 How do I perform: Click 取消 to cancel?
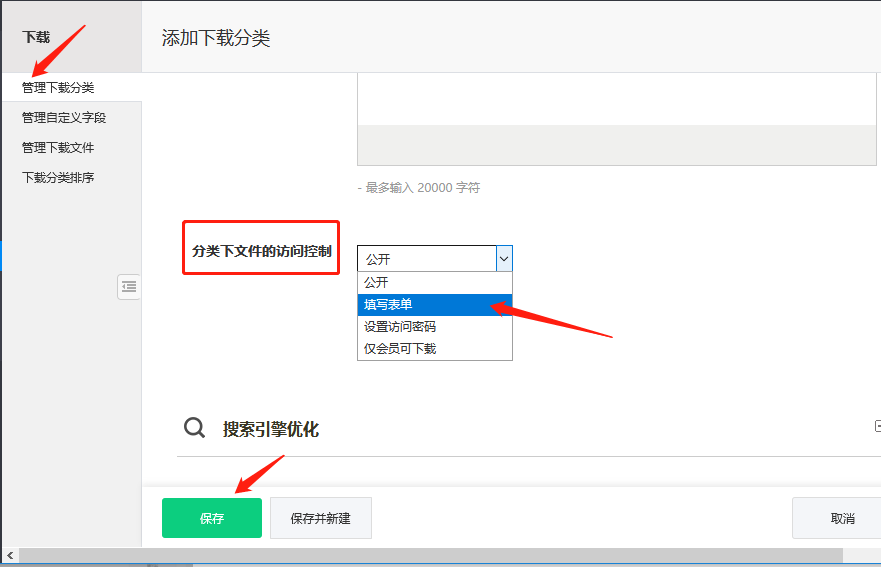[840, 518]
